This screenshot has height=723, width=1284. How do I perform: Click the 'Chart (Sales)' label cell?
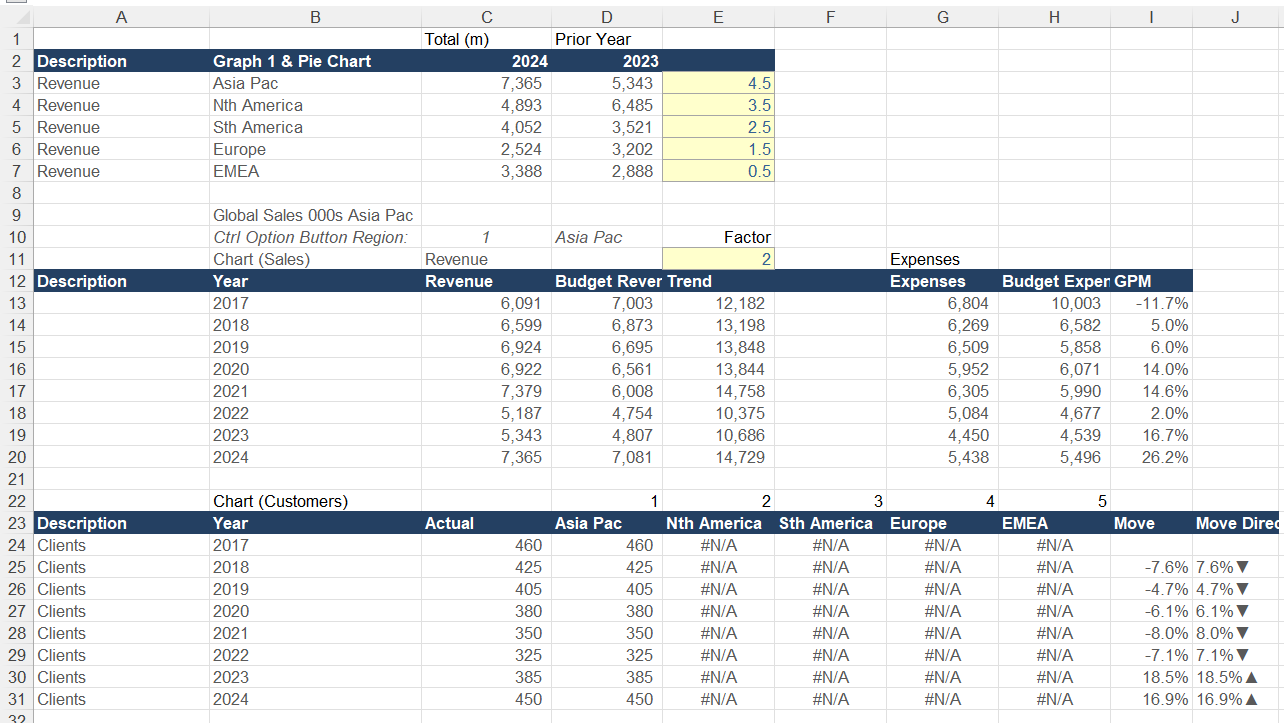[315, 259]
